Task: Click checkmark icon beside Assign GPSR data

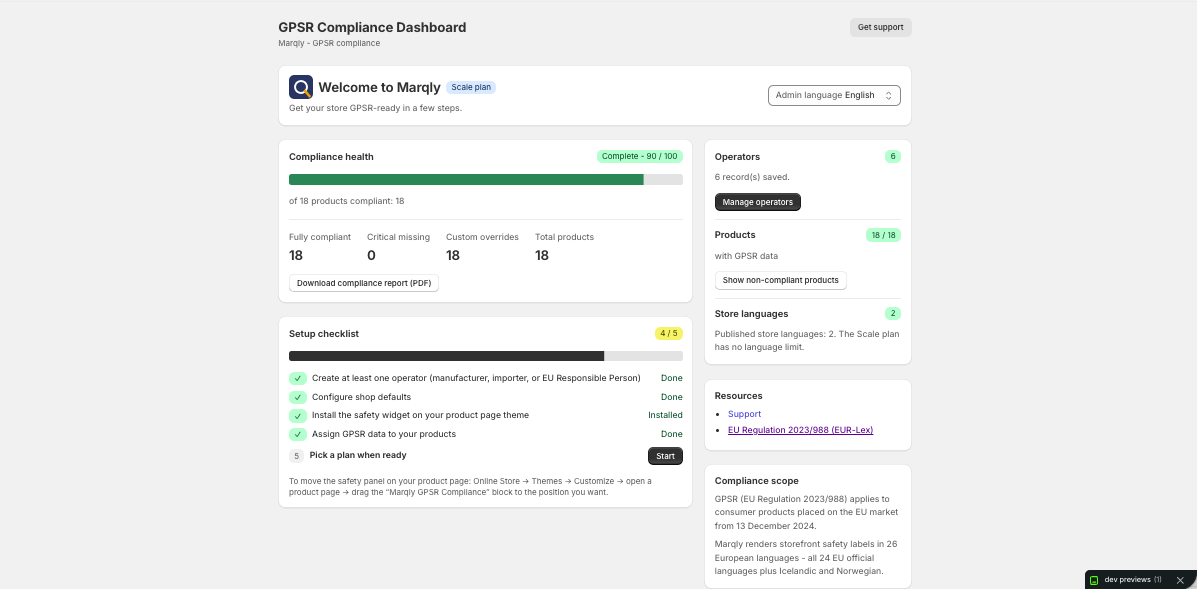Action: pyautogui.click(x=298, y=435)
